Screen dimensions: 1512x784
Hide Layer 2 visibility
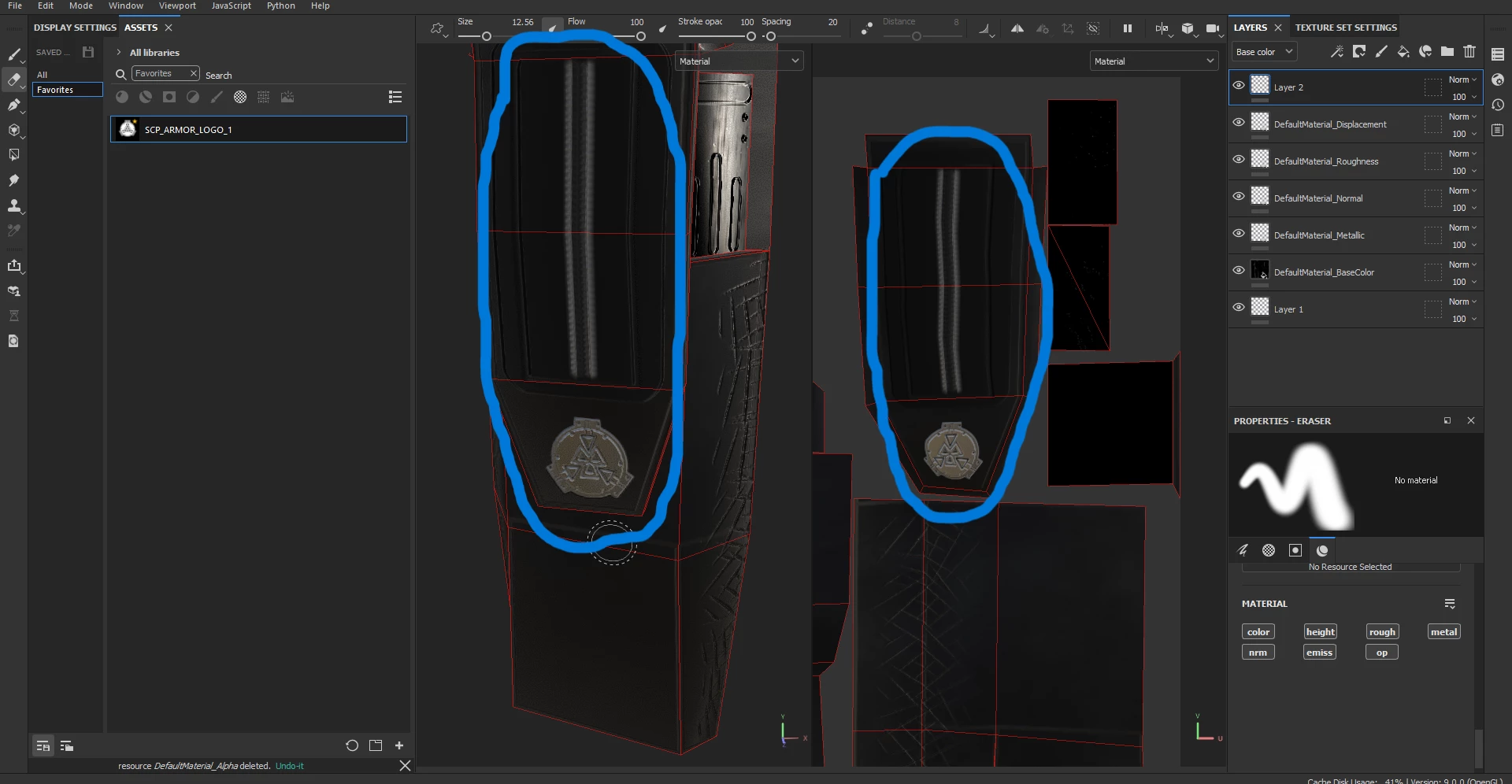1239,86
